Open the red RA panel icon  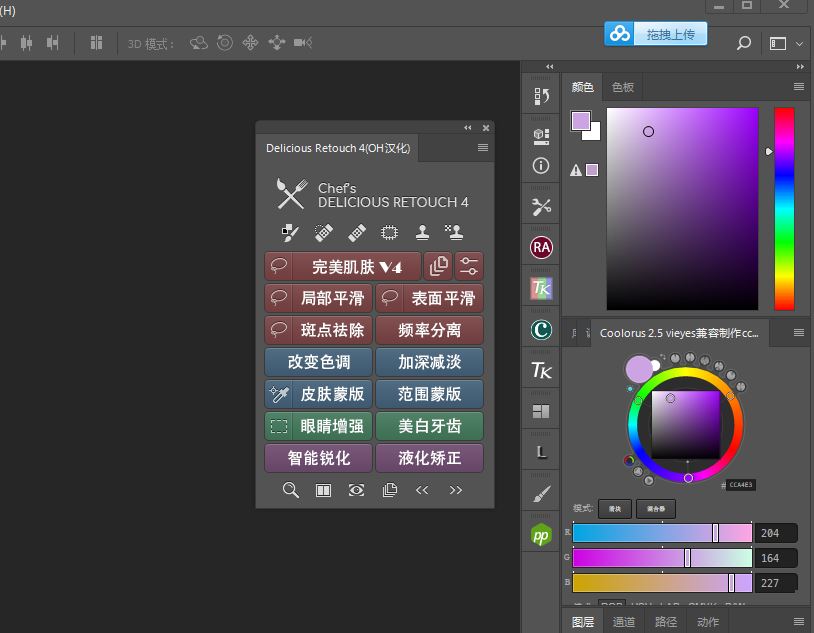click(541, 247)
